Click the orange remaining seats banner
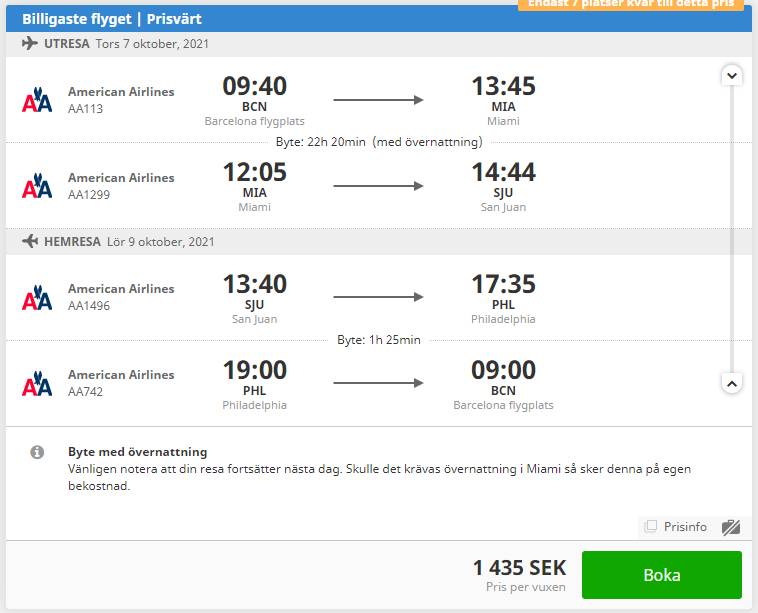The width and height of the screenshot is (758, 613). [632, 4]
